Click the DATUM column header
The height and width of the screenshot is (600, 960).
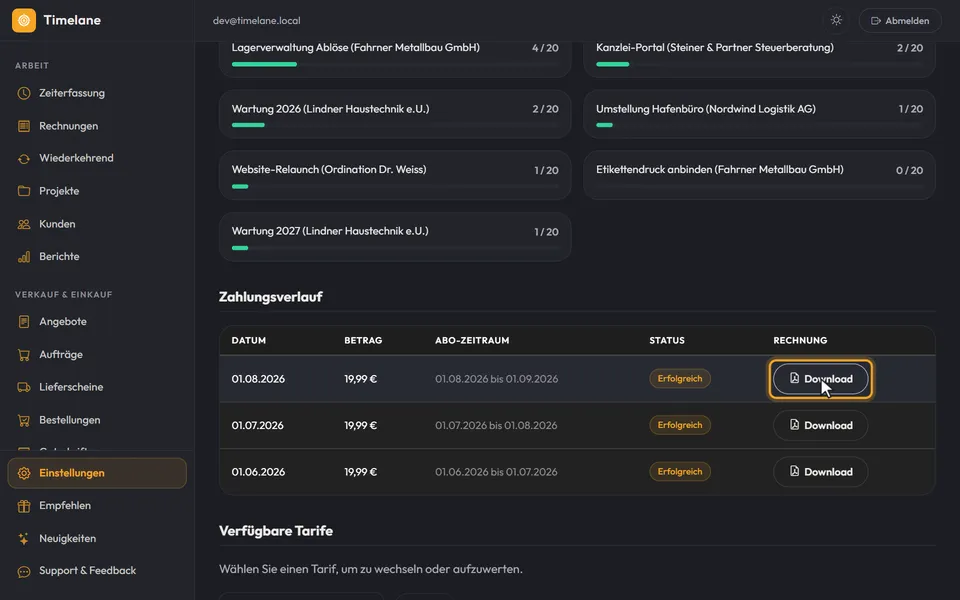pyautogui.click(x=249, y=340)
